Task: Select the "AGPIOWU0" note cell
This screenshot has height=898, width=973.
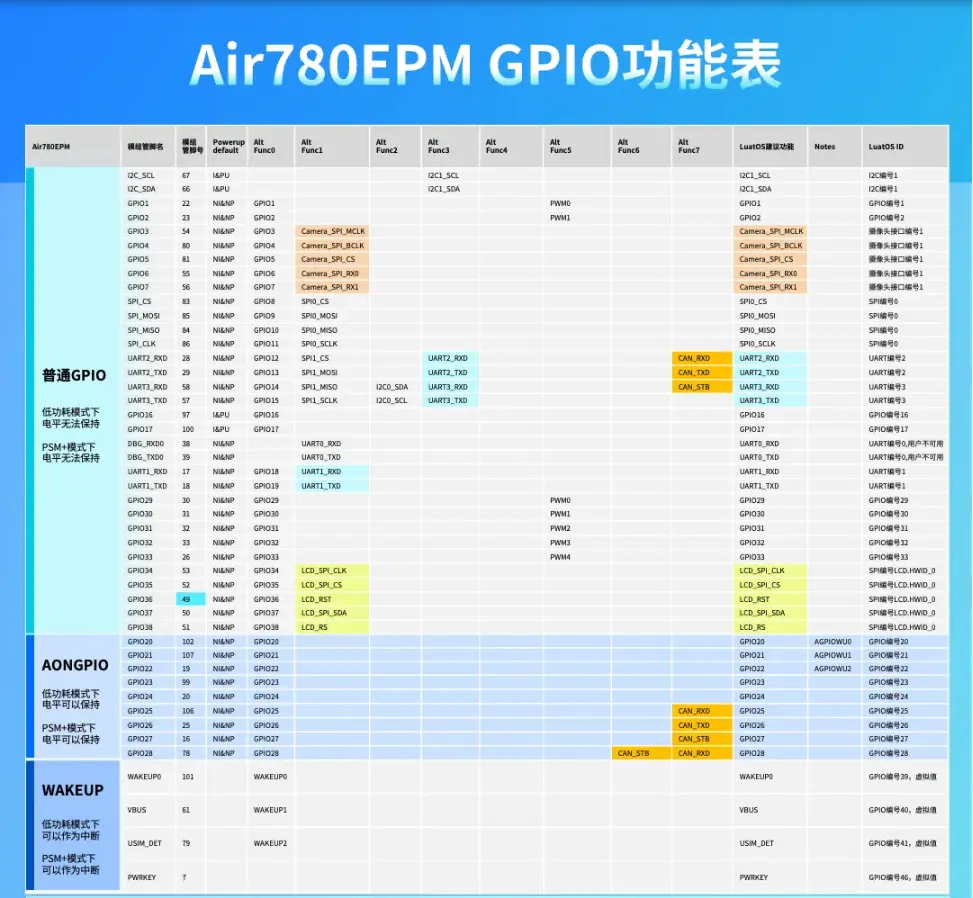Action: click(x=832, y=642)
